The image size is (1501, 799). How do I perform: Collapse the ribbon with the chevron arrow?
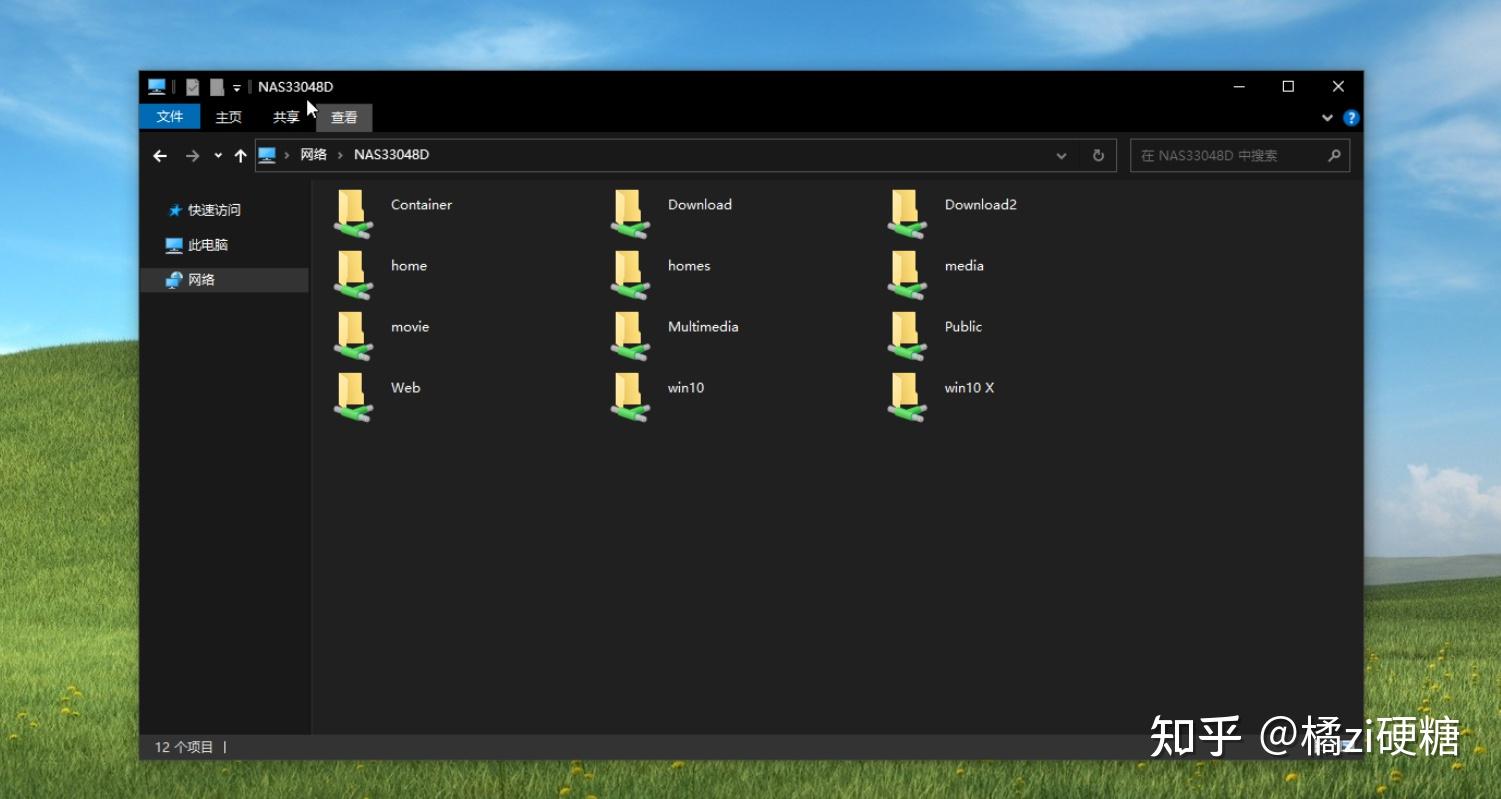[1327, 117]
